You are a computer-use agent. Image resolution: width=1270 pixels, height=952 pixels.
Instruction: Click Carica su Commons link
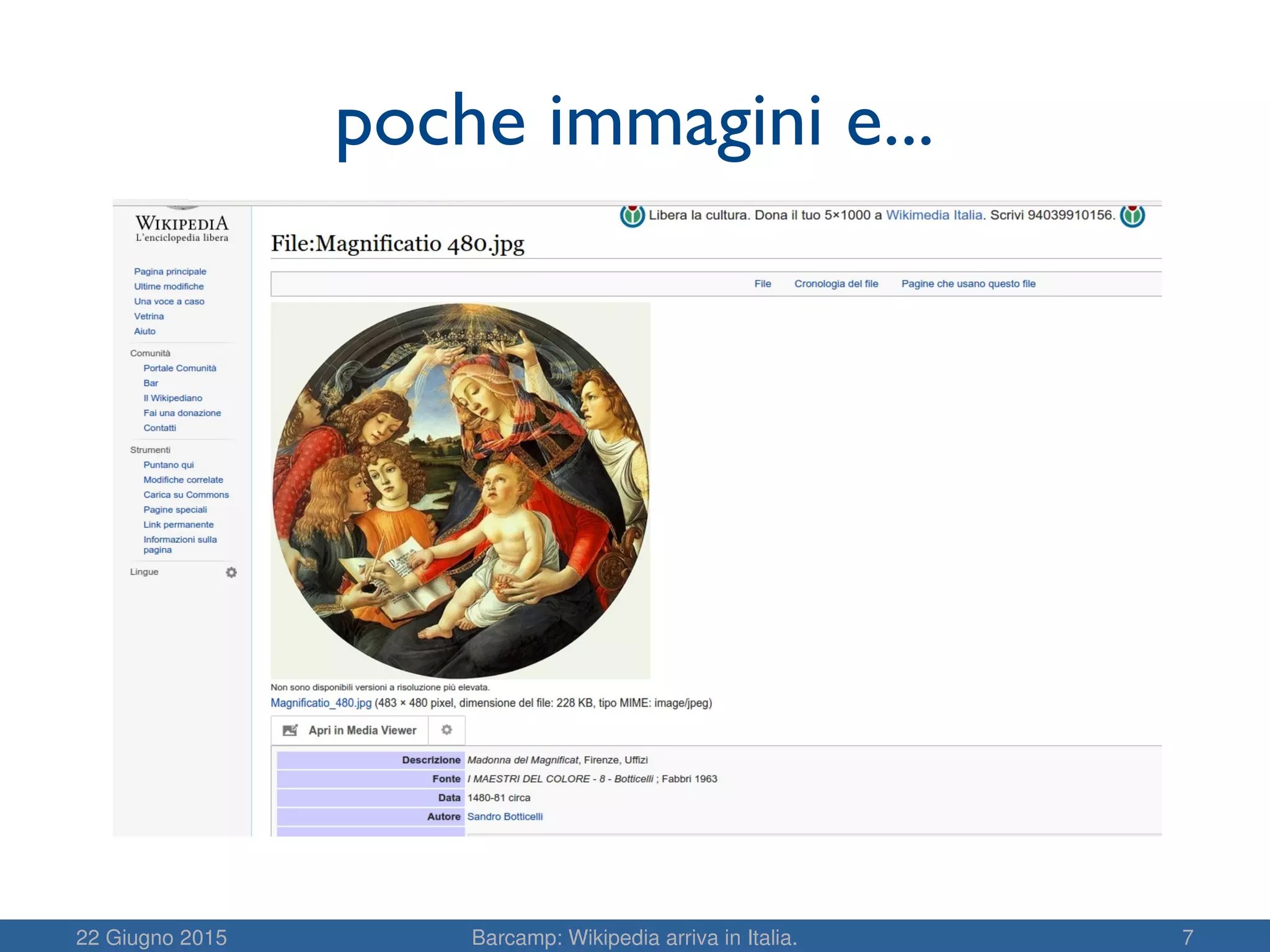pyautogui.click(x=186, y=495)
